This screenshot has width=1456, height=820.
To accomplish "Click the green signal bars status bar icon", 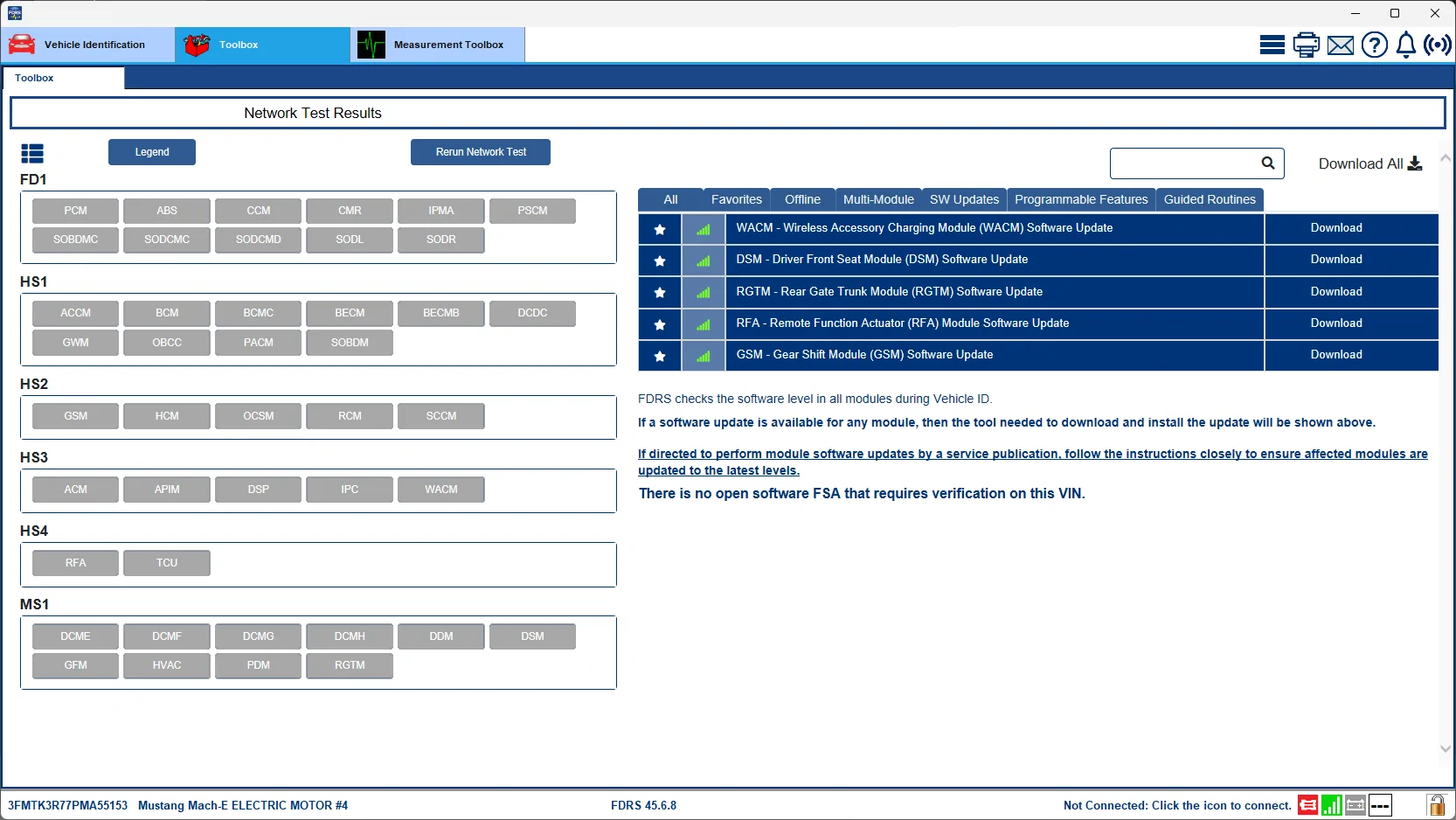I will (x=1331, y=805).
